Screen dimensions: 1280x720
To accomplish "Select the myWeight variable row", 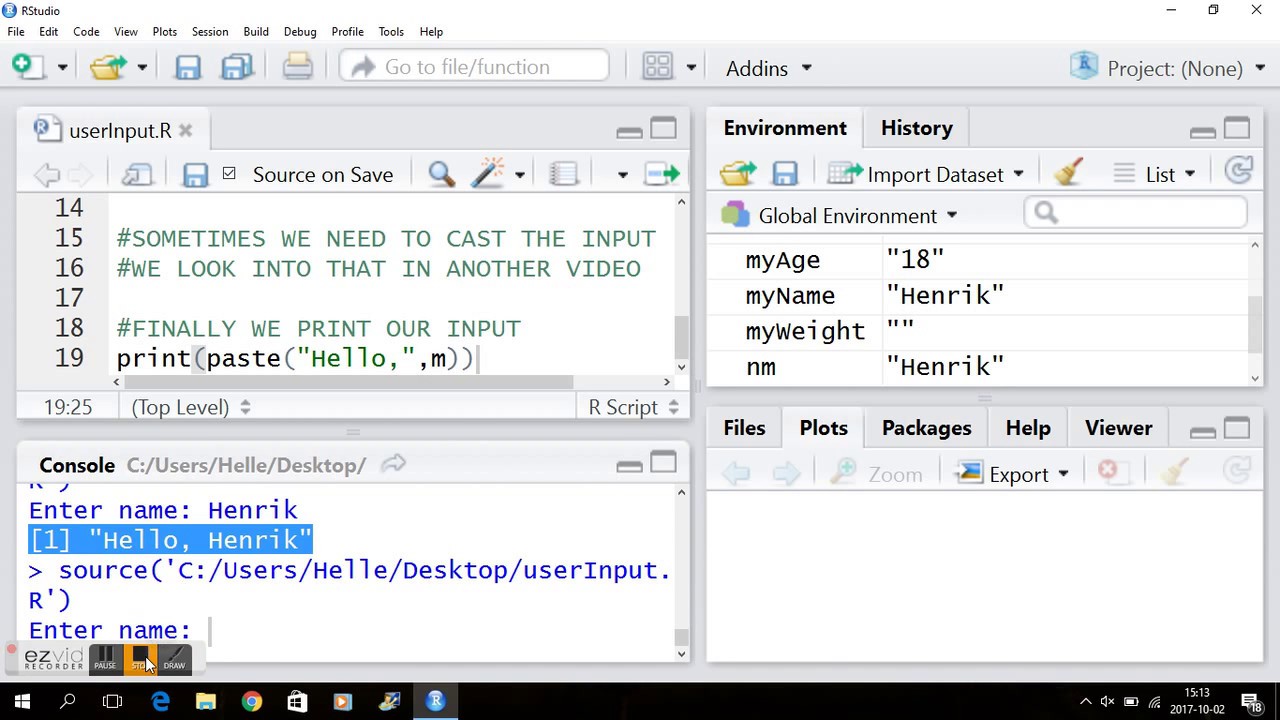I will [x=979, y=331].
